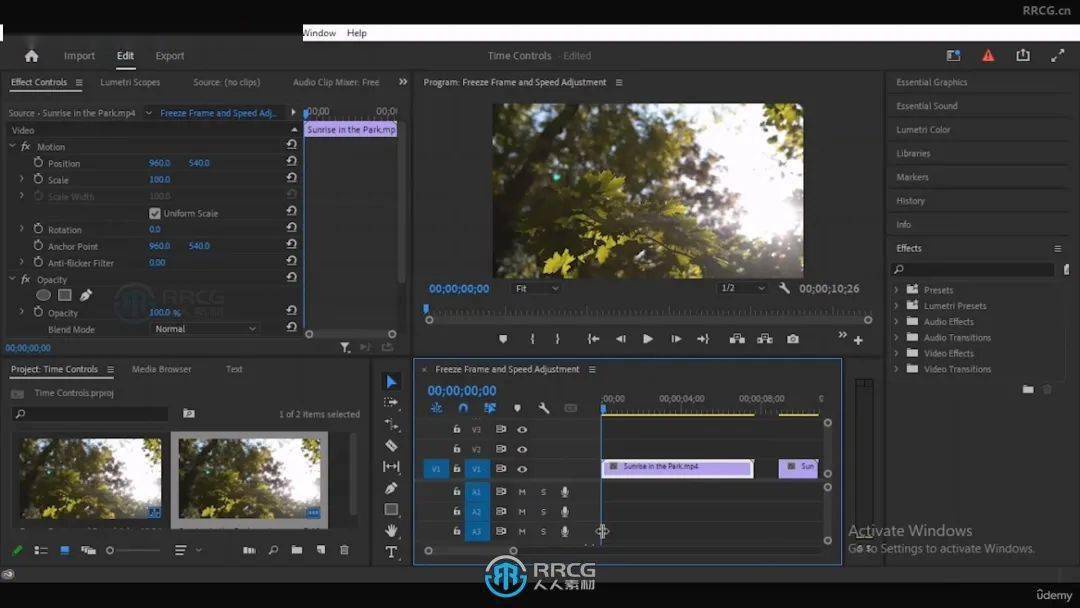This screenshot has width=1080, height=608.
Task: Open the Blend Mode dropdown
Action: pyautogui.click(x=205, y=329)
